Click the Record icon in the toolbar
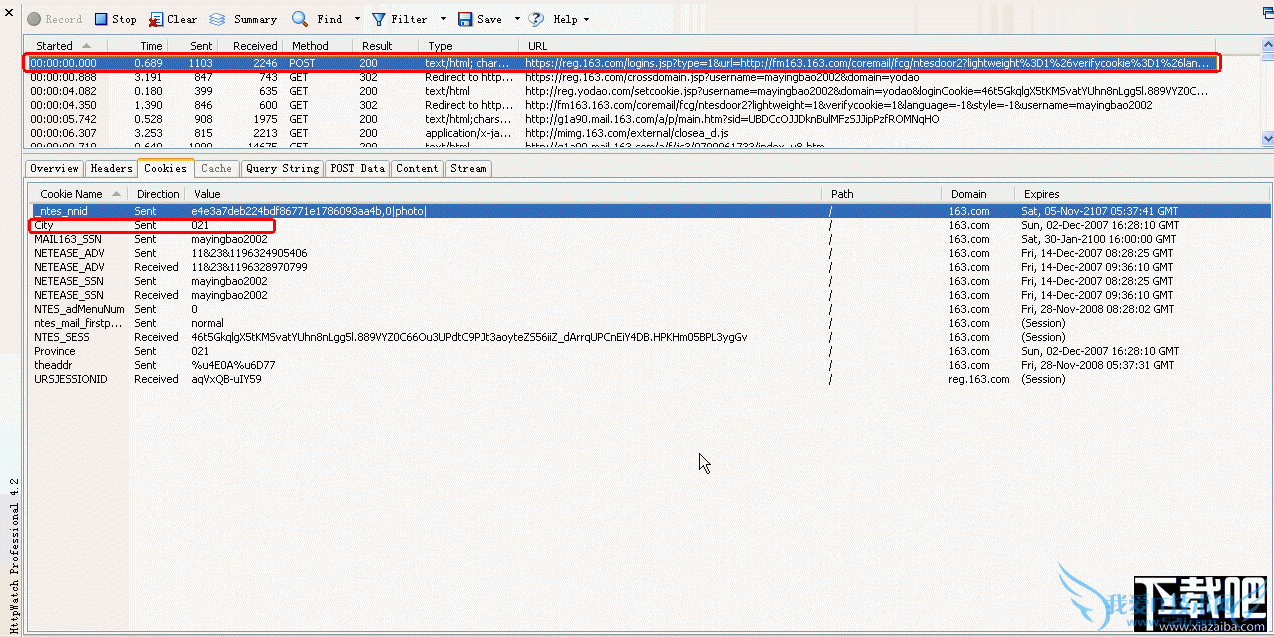Image resolution: width=1274 pixels, height=637 pixels. [x=34, y=18]
